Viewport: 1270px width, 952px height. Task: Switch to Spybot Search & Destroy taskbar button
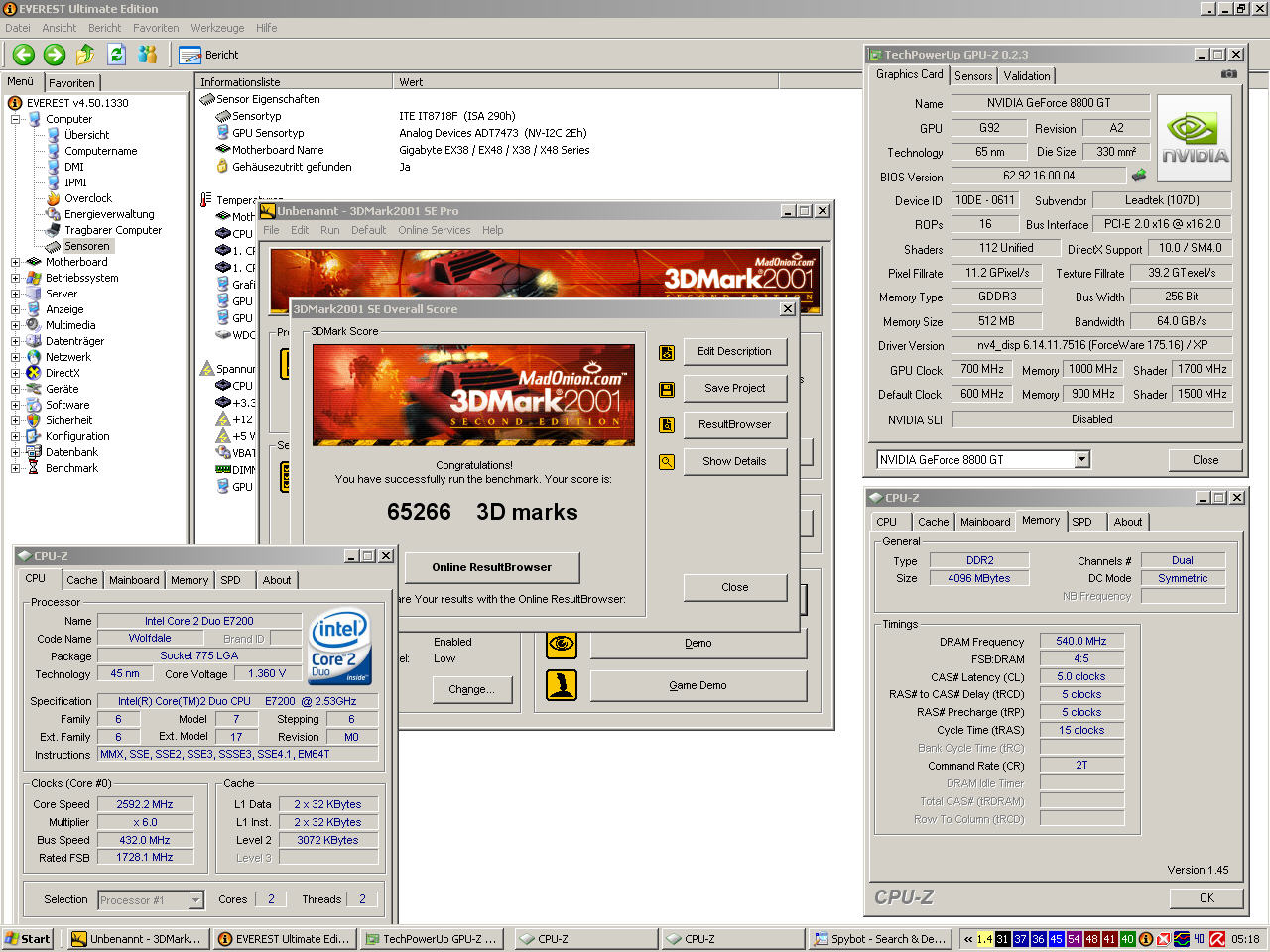880,939
